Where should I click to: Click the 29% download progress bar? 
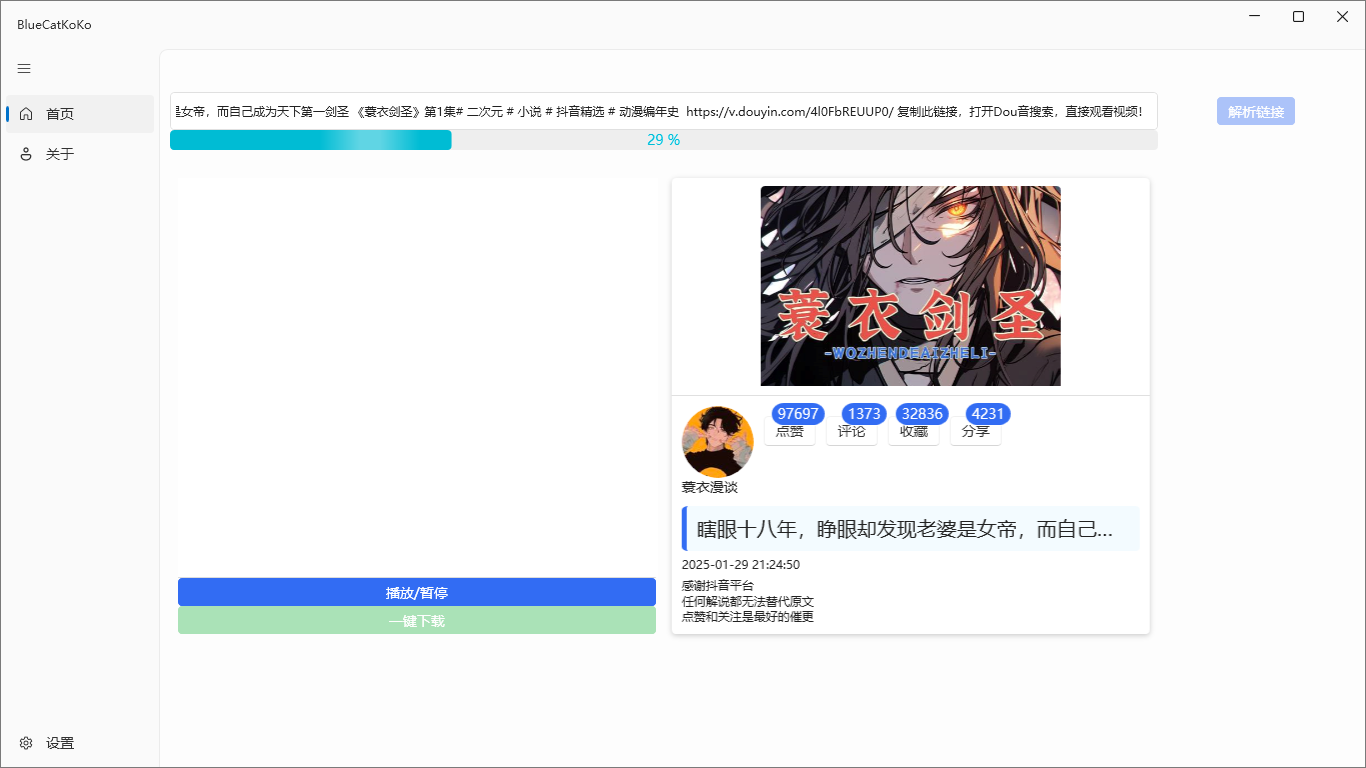(x=664, y=140)
